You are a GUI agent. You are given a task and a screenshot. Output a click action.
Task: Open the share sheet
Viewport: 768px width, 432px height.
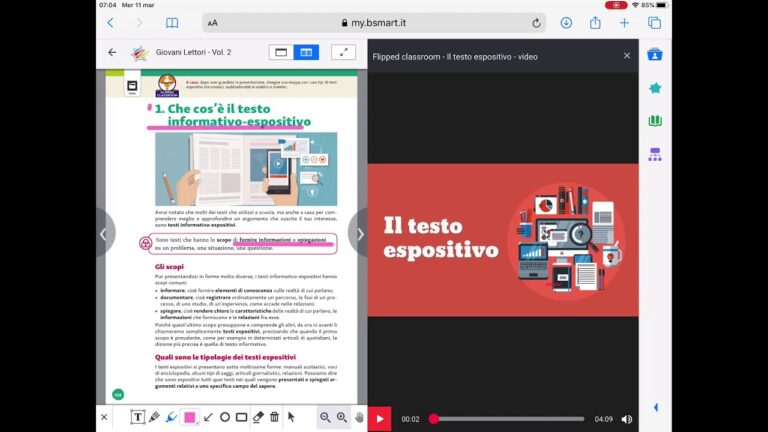coord(595,23)
